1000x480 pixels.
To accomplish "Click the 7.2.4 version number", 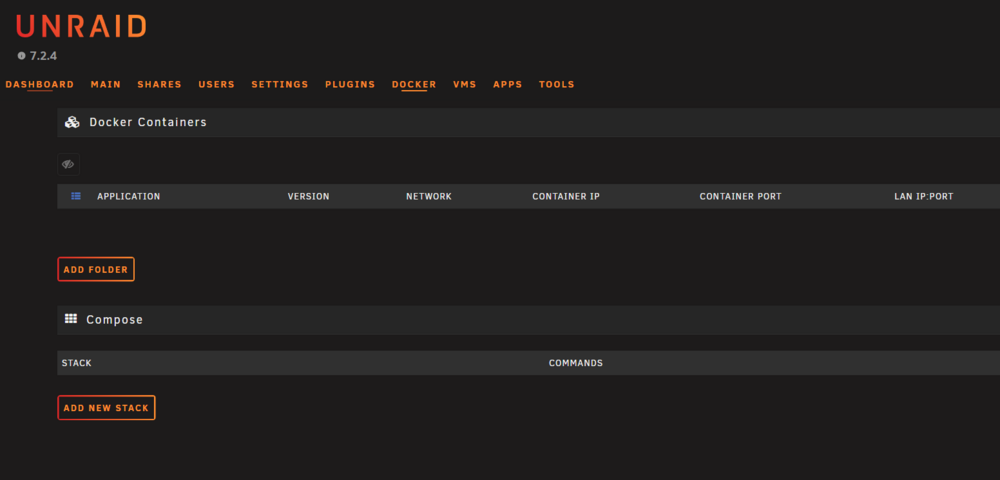I will click(x=43, y=56).
